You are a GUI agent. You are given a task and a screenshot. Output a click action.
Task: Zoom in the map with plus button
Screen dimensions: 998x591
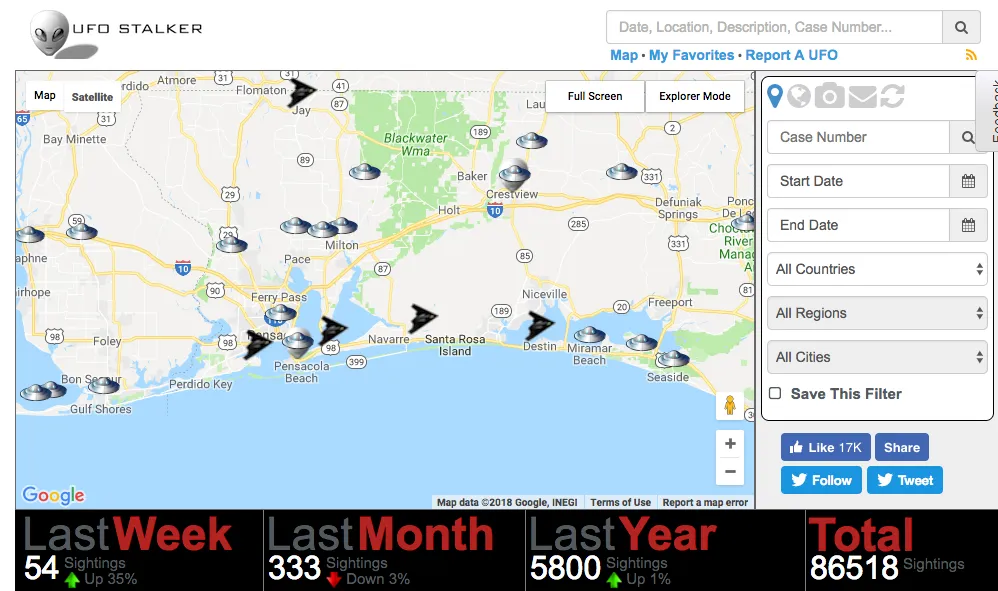click(730, 444)
